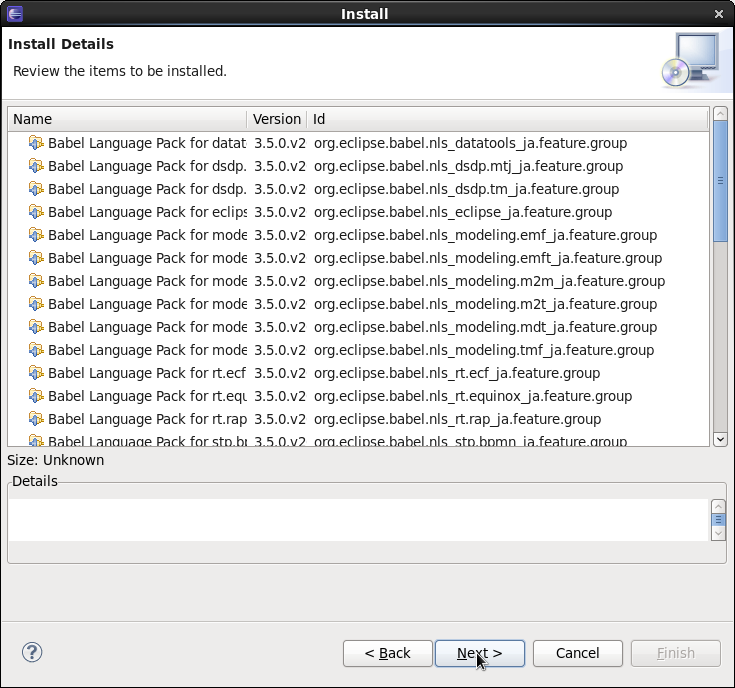Click the feature icon for nls_dsdp.tm_ja row
Screen dimensions: 735x688
36,188
